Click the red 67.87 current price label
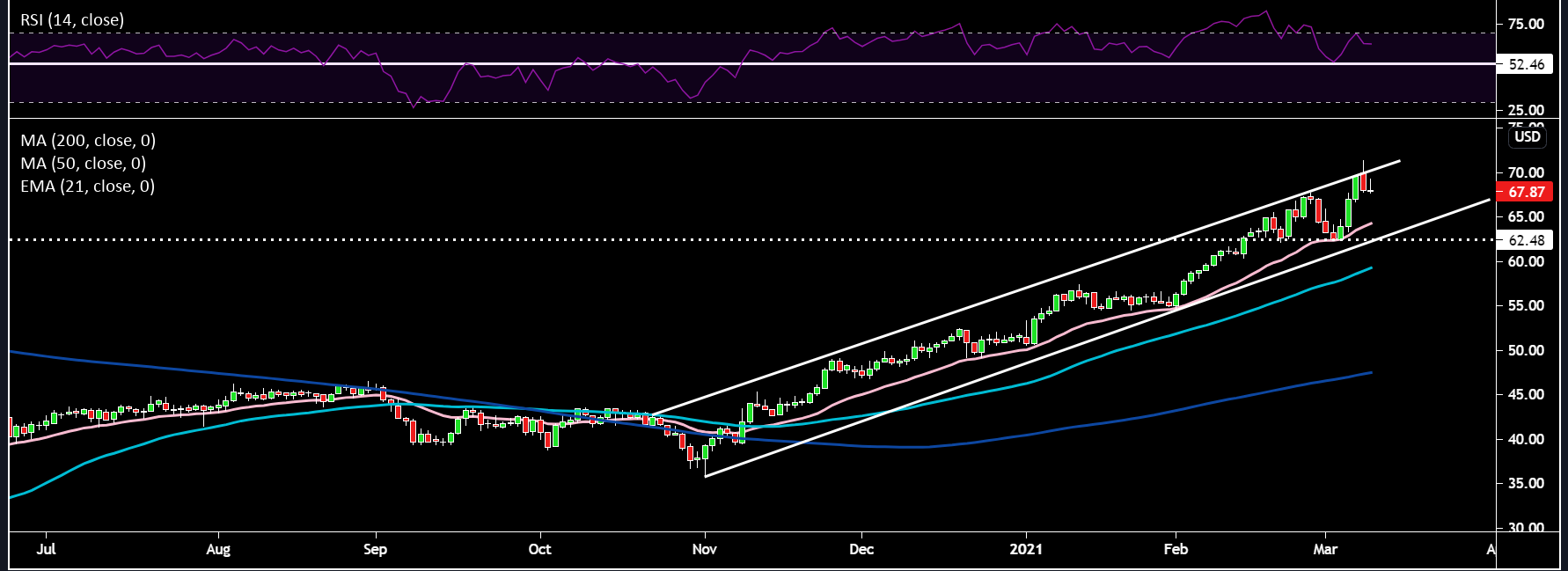The height and width of the screenshot is (571, 1568). [x=1524, y=192]
